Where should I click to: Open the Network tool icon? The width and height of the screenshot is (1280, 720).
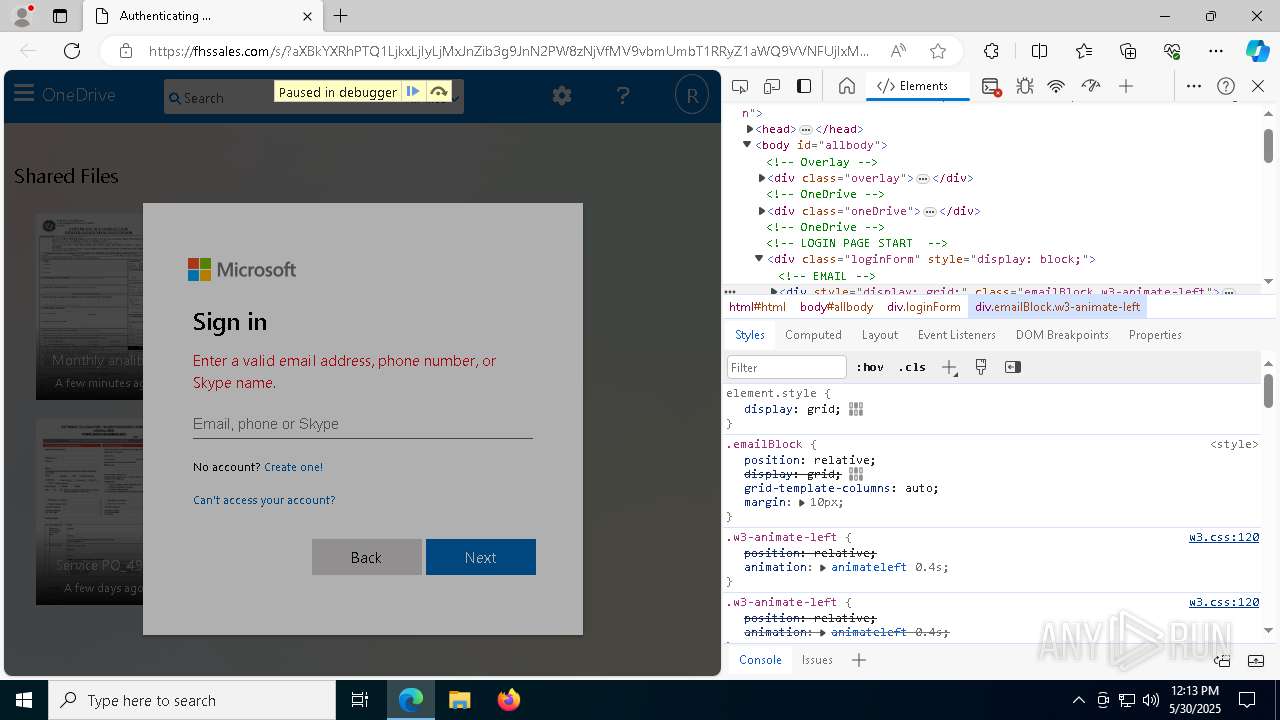tap(1056, 87)
